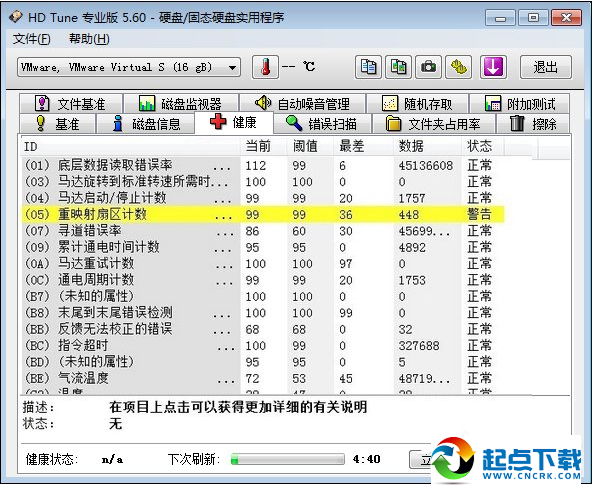592x485 pixels.
Task: Click the 警告 status cell
Action: click(x=479, y=214)
